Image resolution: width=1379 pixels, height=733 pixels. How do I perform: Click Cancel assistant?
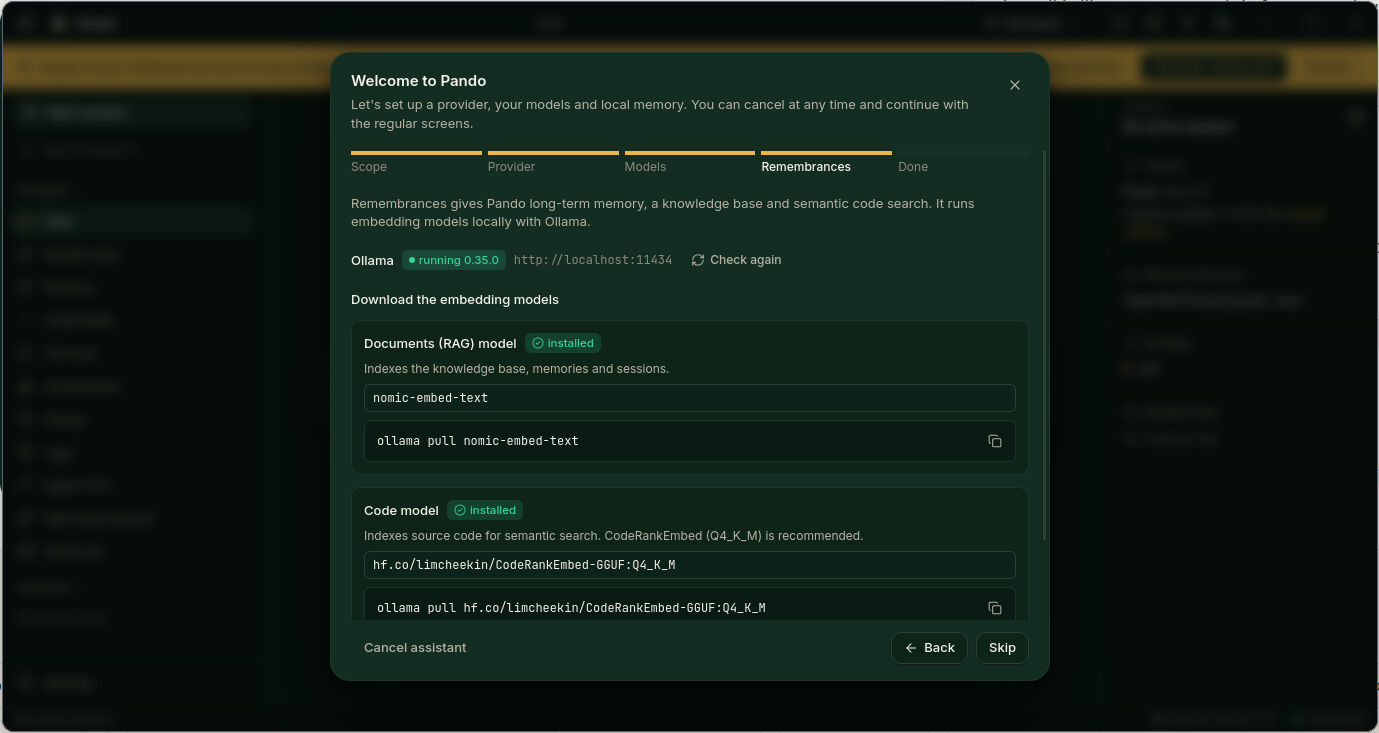tap(415, 648)
